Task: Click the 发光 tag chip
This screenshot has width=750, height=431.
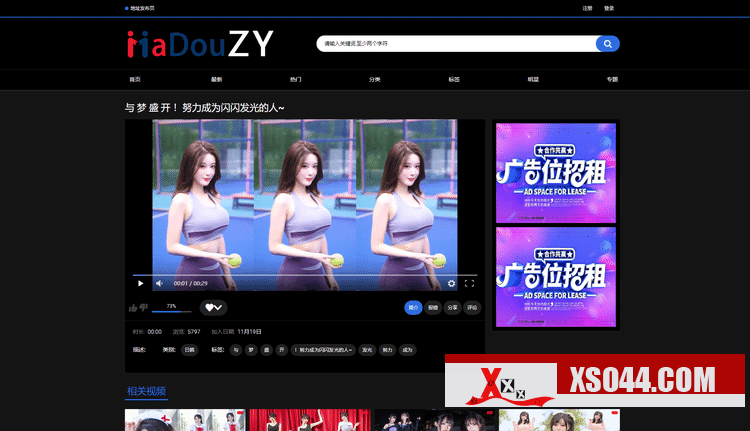Action: 367,350
